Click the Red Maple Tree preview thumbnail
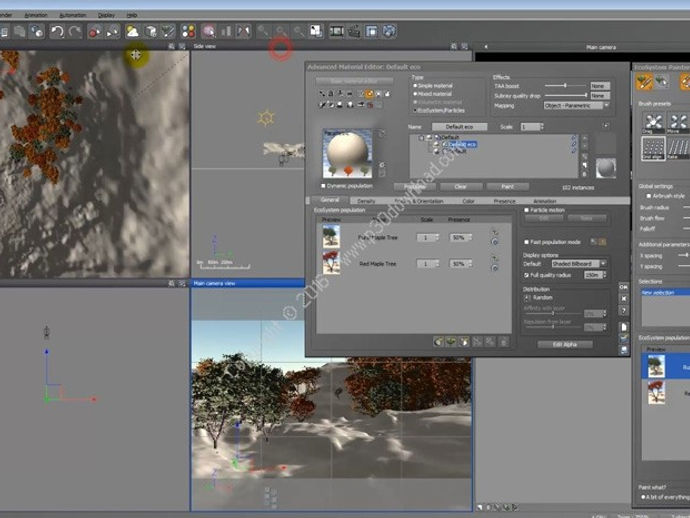The image size is (690, 518). tap(331, 262)
